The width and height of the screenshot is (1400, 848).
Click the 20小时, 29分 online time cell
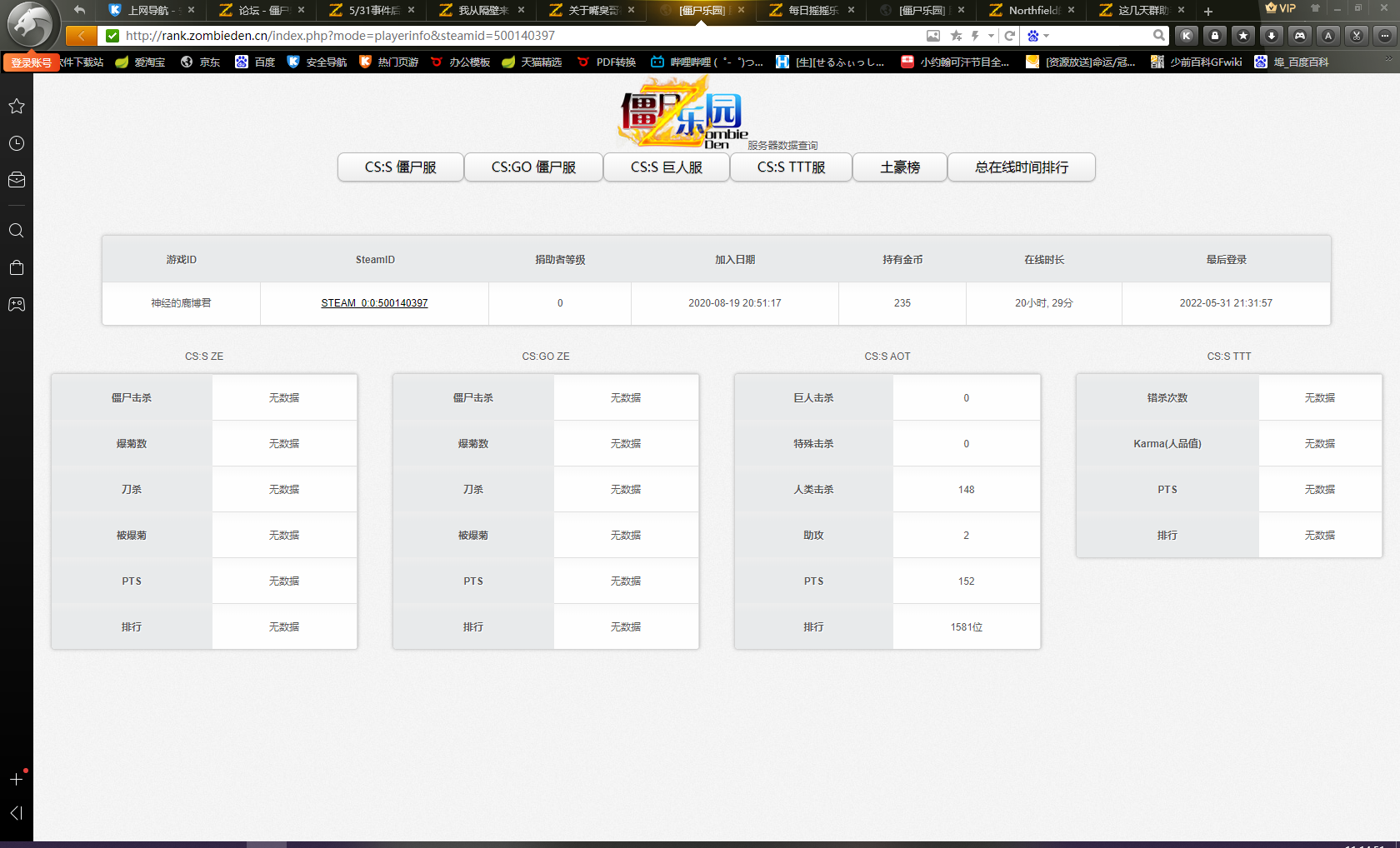(1044, 303)
